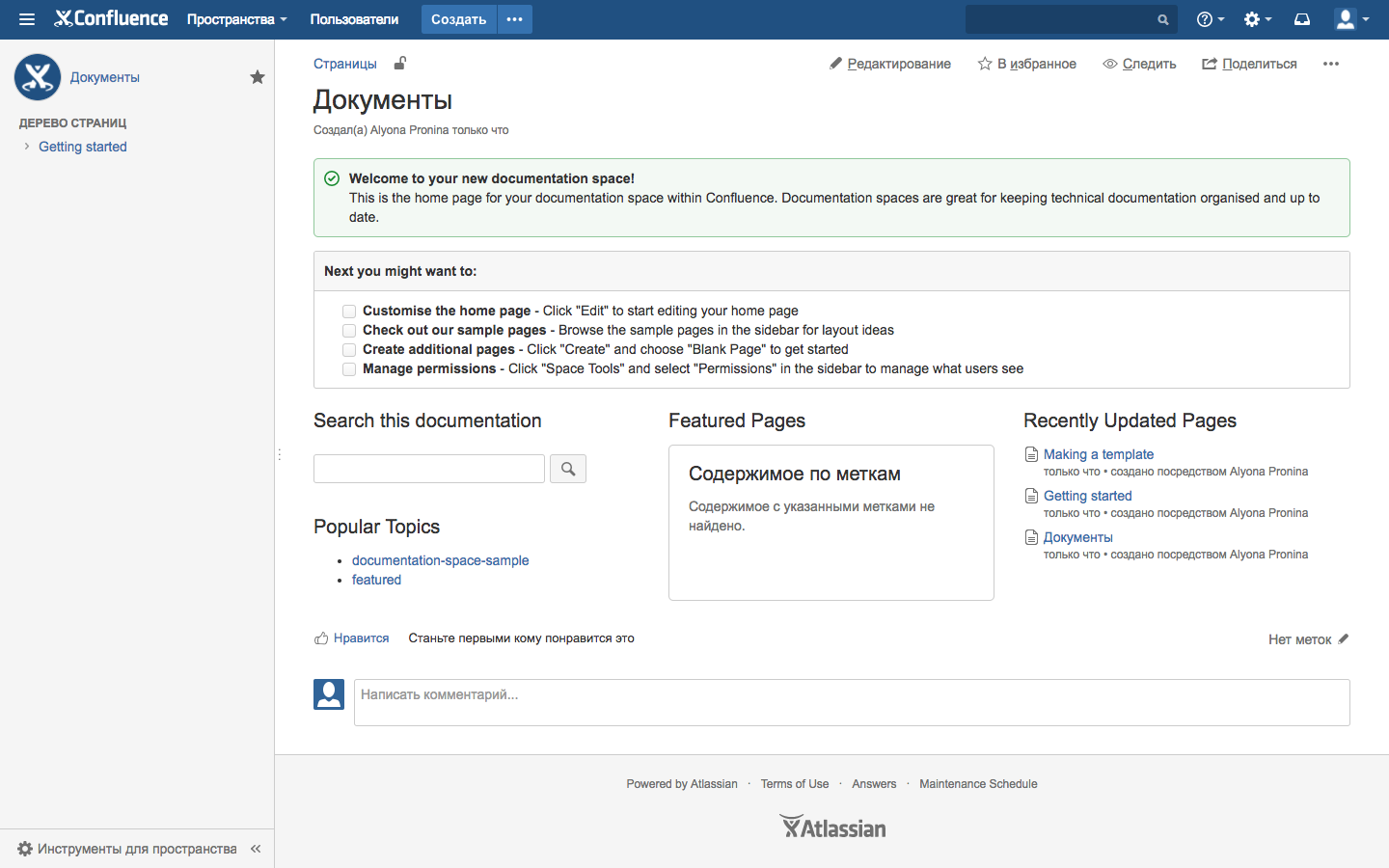Click the comment input field
Viewport: 1389px width, 868px height.
pyautogui.click(x=851, y=702)
